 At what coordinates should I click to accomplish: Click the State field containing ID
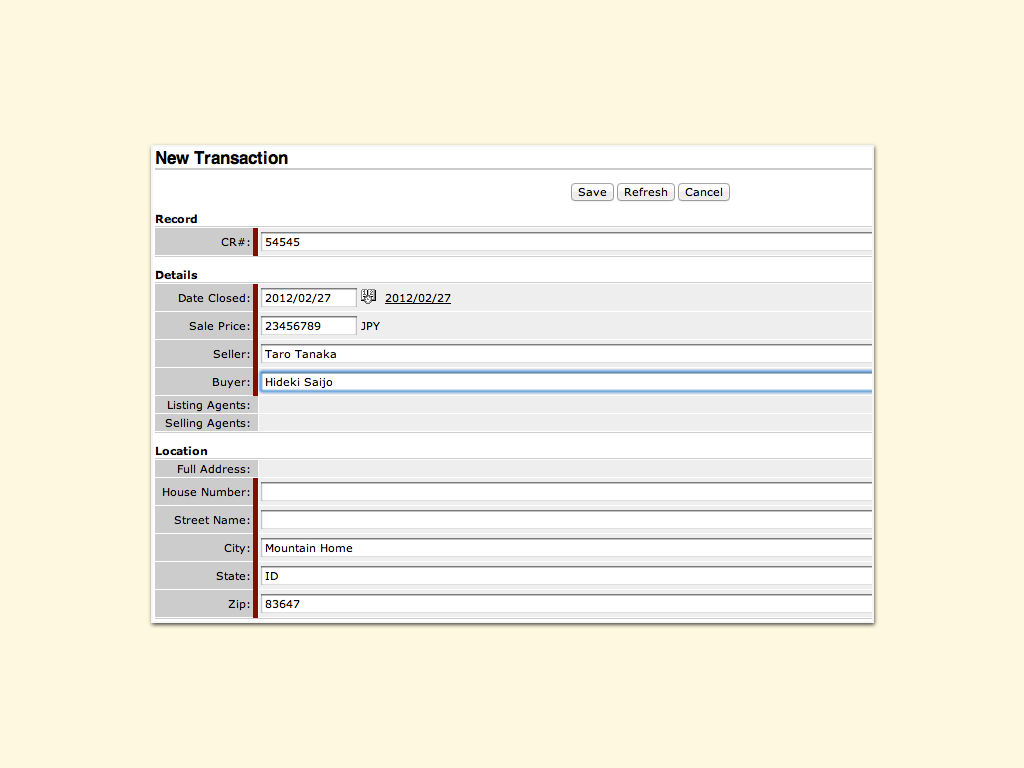tap(565, 576)
